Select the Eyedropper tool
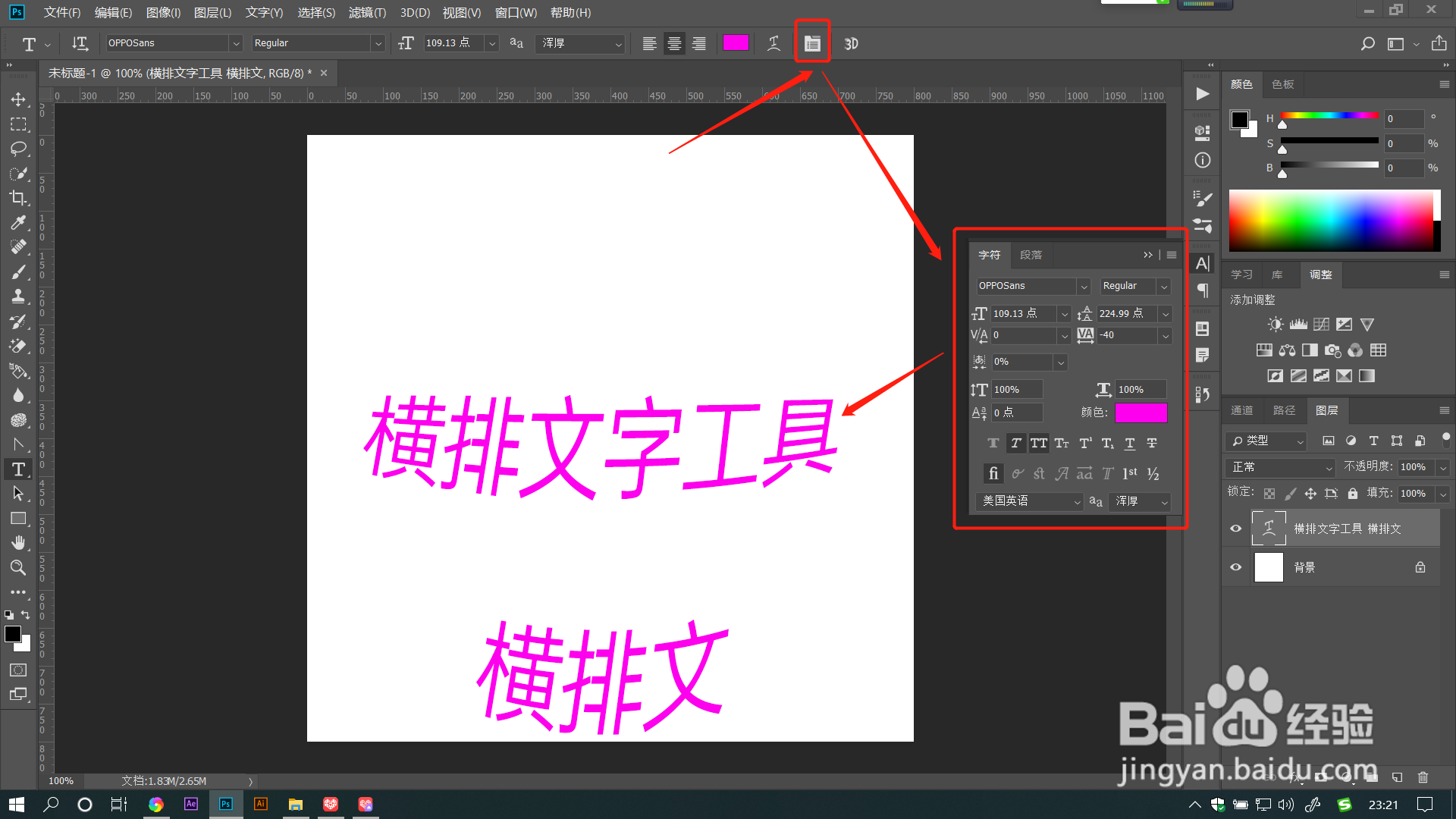The width and height of the screenshot is (1456, 819). click(18, 222)
